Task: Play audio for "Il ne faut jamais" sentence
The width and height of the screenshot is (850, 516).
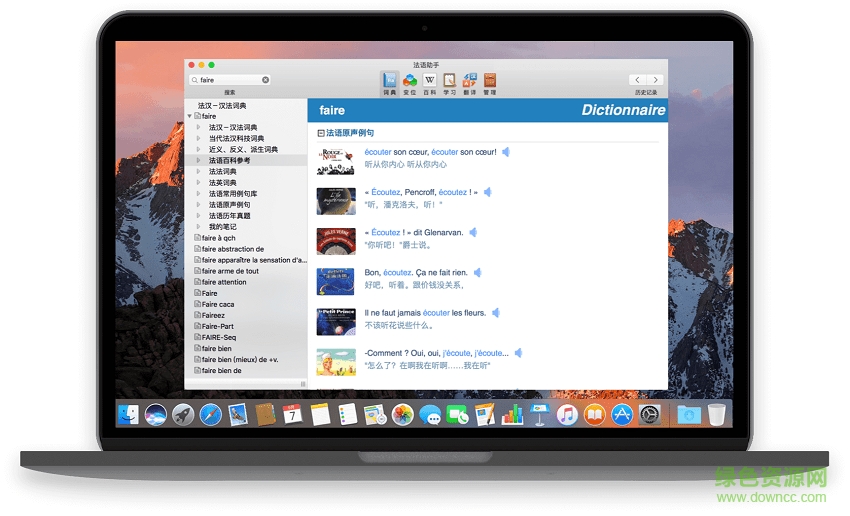Action: [x=495, y=313]
